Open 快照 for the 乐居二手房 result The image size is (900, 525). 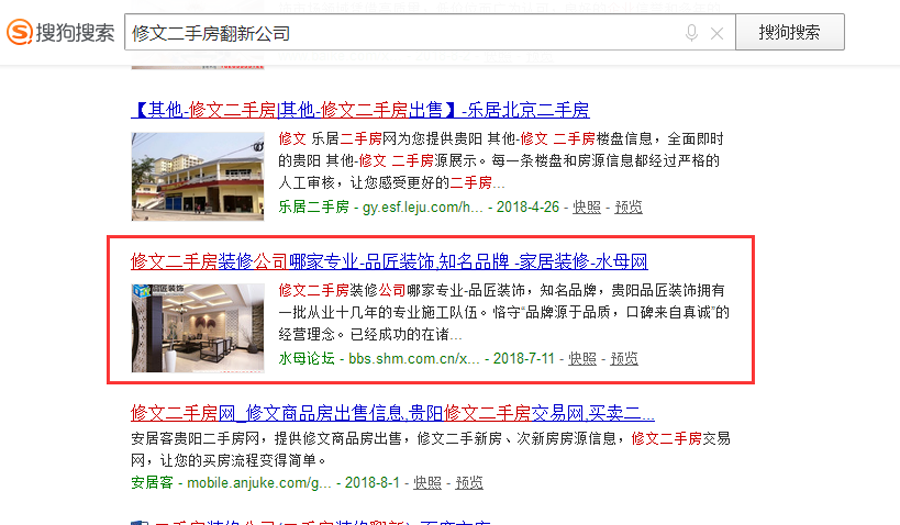(587, 207)
